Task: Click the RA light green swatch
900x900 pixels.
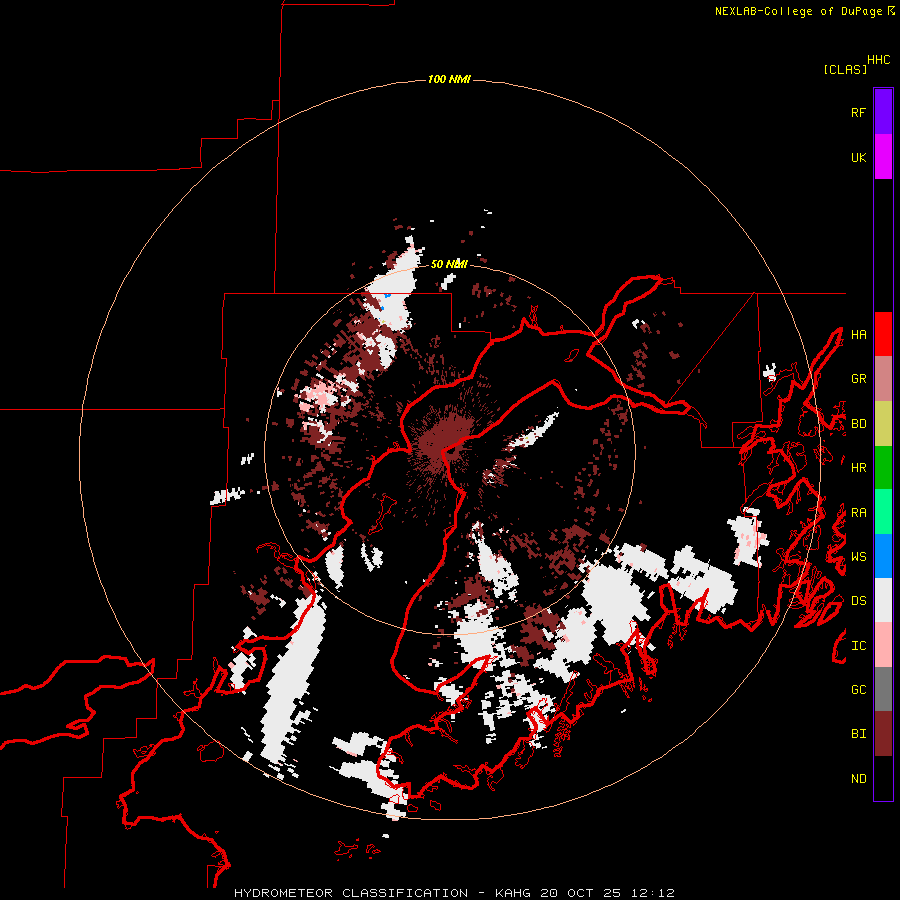Action: tap(883, 512)
